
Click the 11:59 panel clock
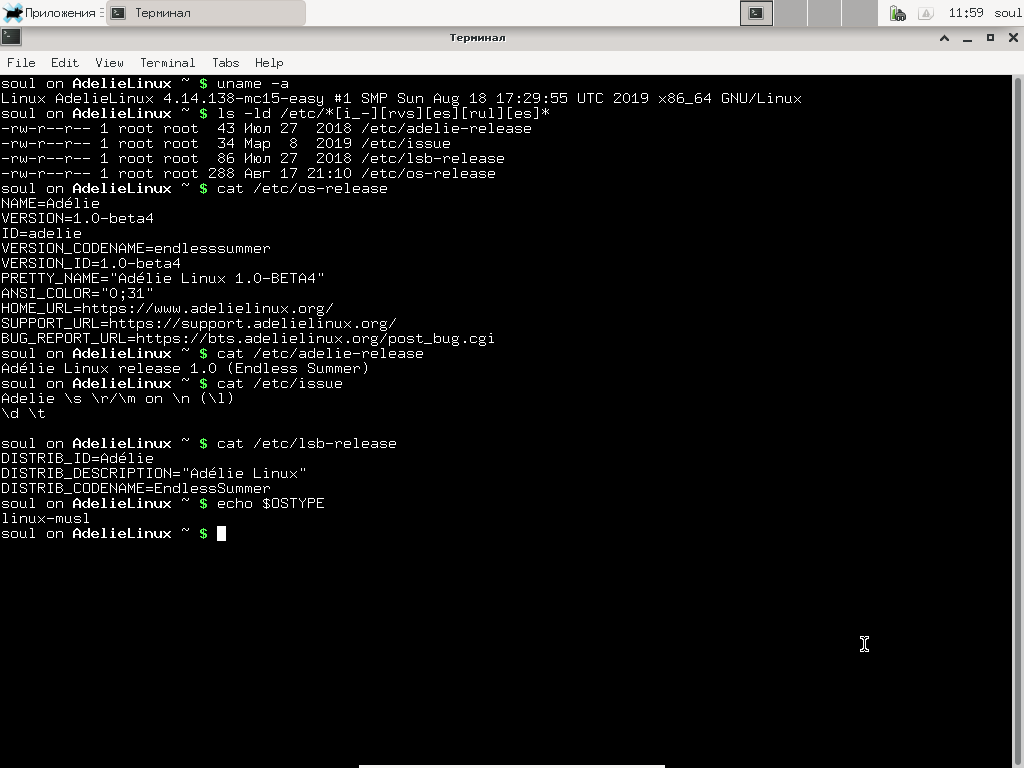click(x=966, y=13)
